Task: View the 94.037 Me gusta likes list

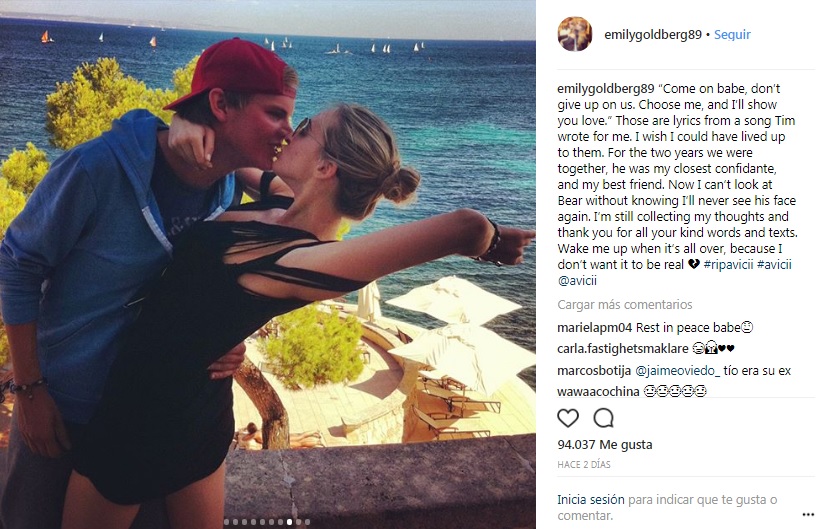Action: tap(605, 445)
